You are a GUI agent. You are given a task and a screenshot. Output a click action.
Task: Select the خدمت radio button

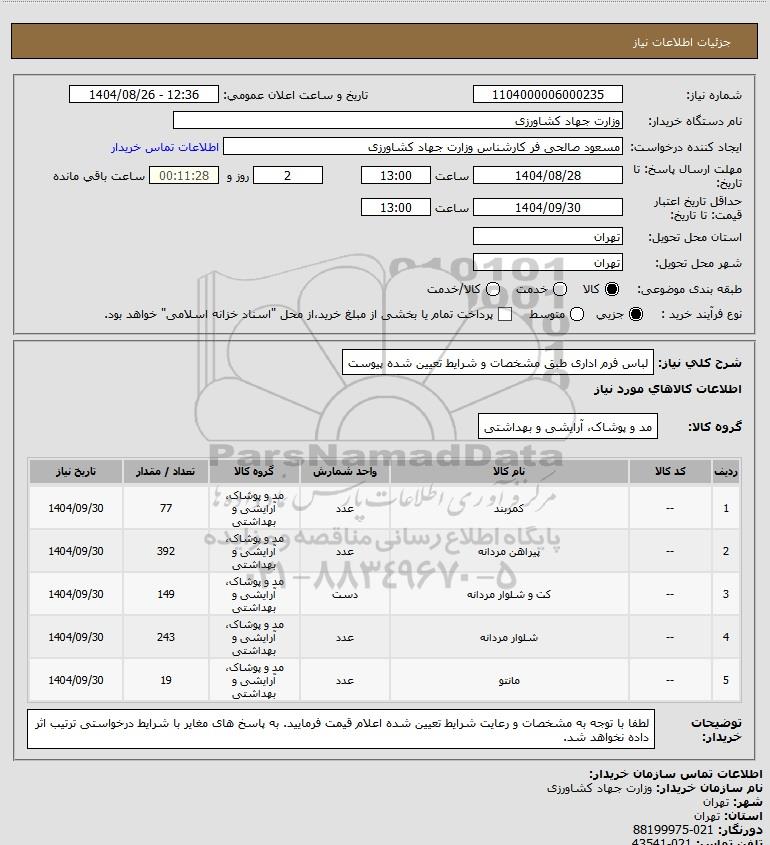tap(560, 289)
